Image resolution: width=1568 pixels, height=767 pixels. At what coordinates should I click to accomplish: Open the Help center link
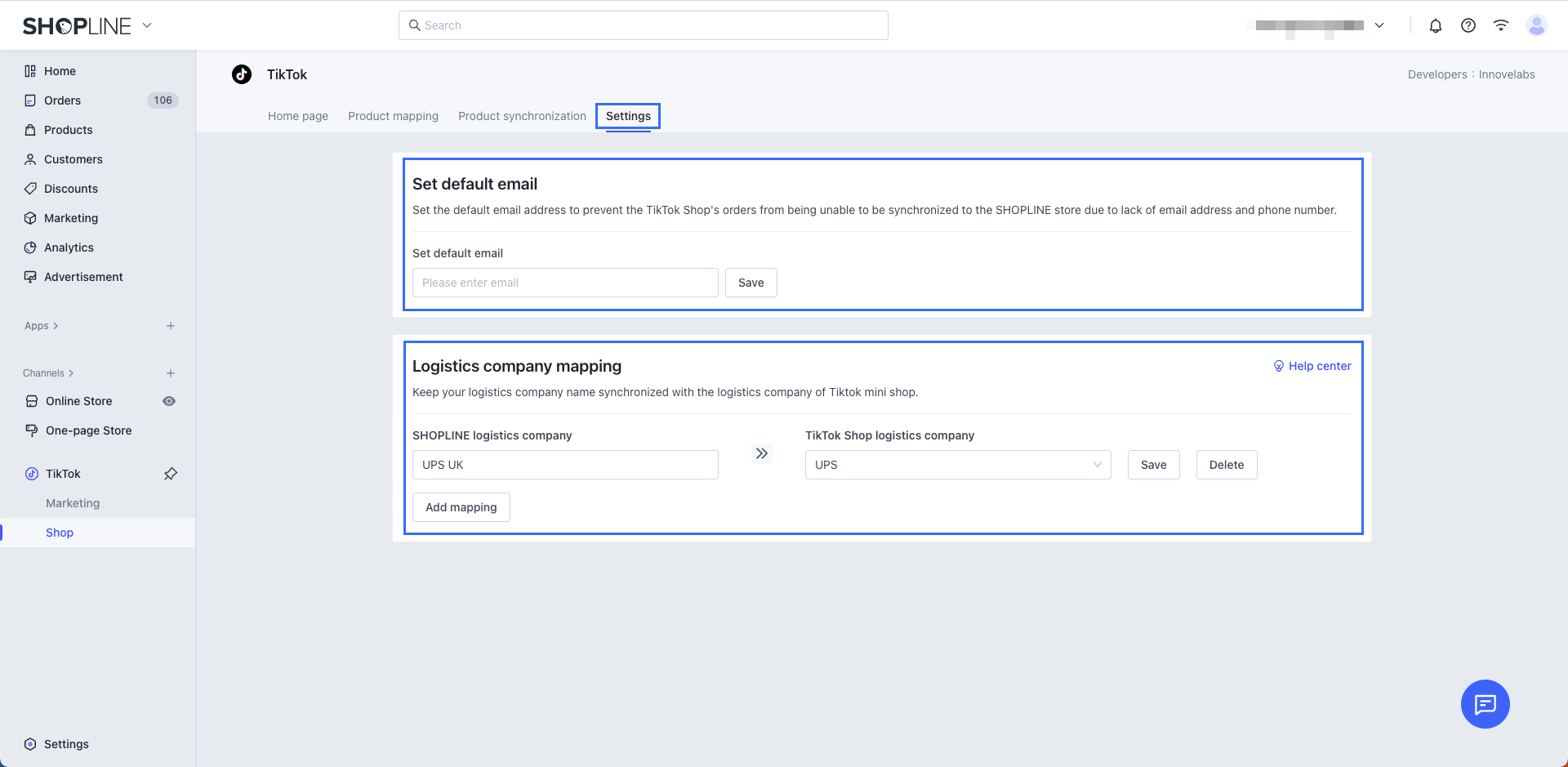(1312, 366)
